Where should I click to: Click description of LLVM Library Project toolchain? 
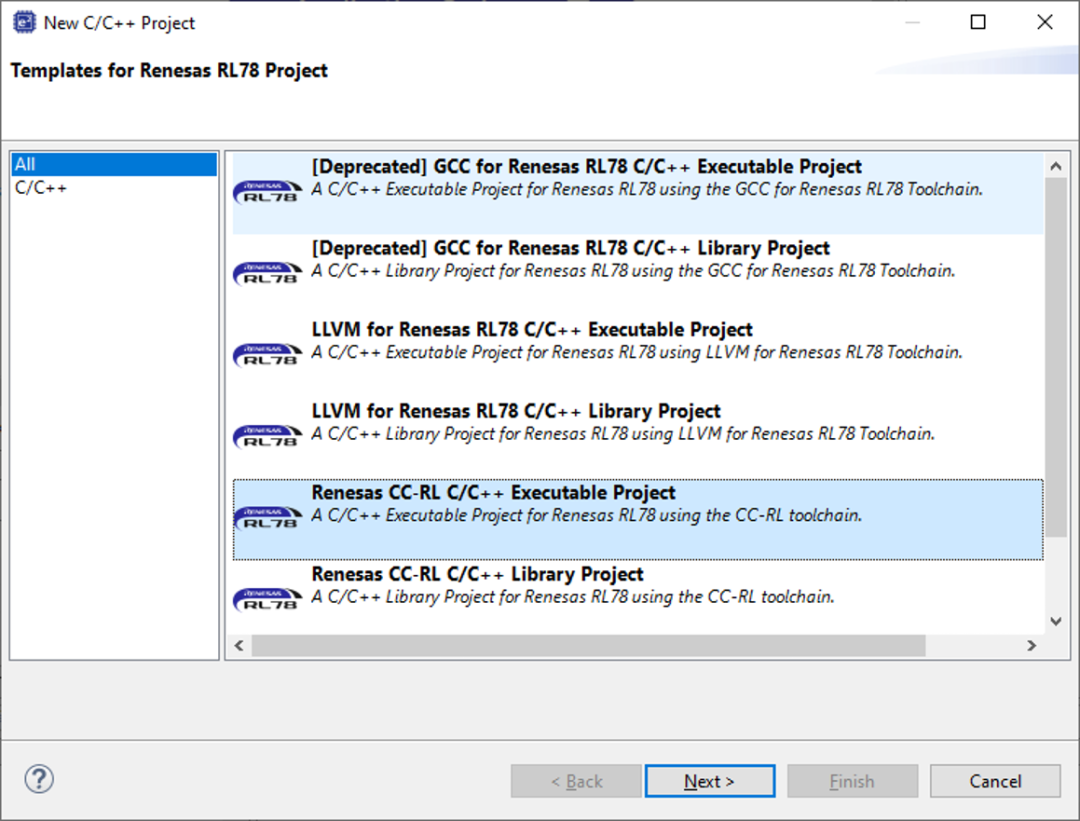point(623,434)
